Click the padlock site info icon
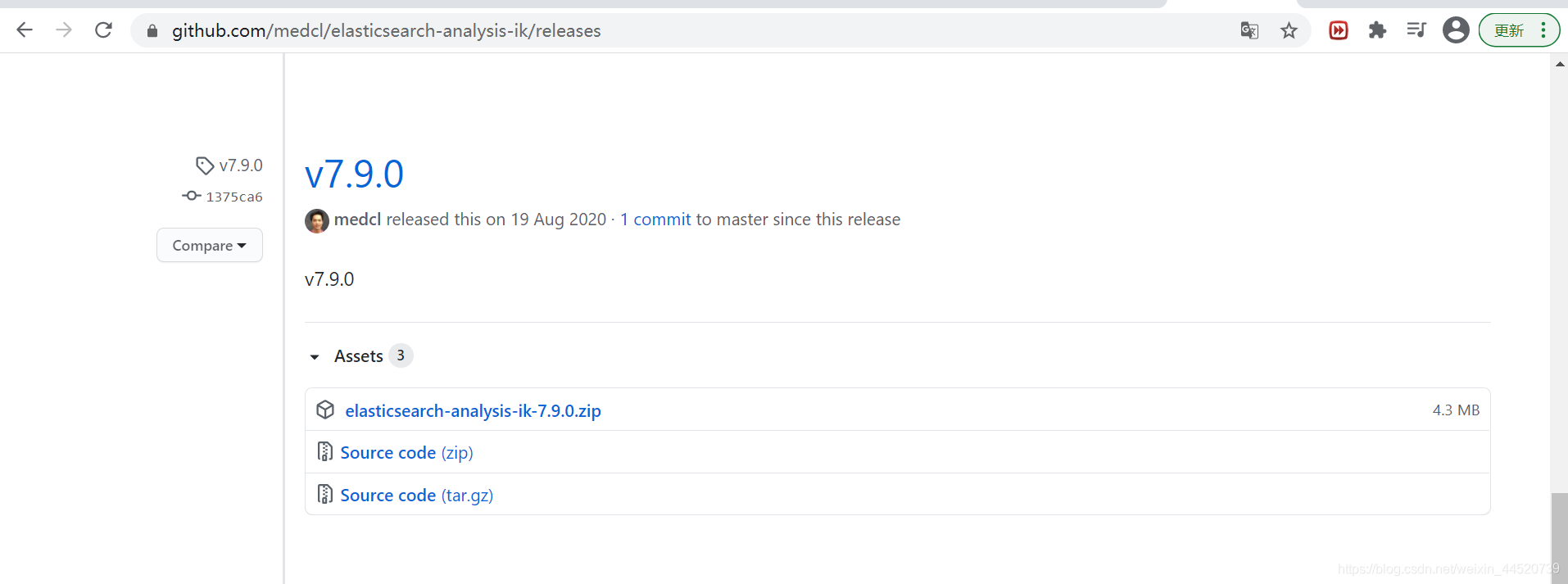 [152, 31]
